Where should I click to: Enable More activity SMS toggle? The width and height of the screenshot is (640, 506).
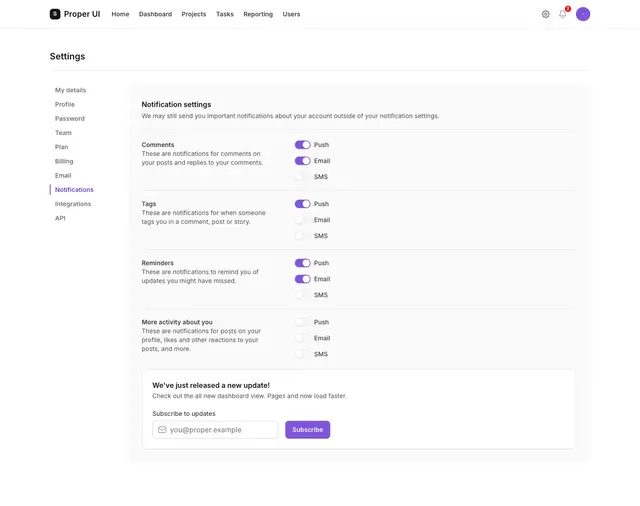pos(302,354)
